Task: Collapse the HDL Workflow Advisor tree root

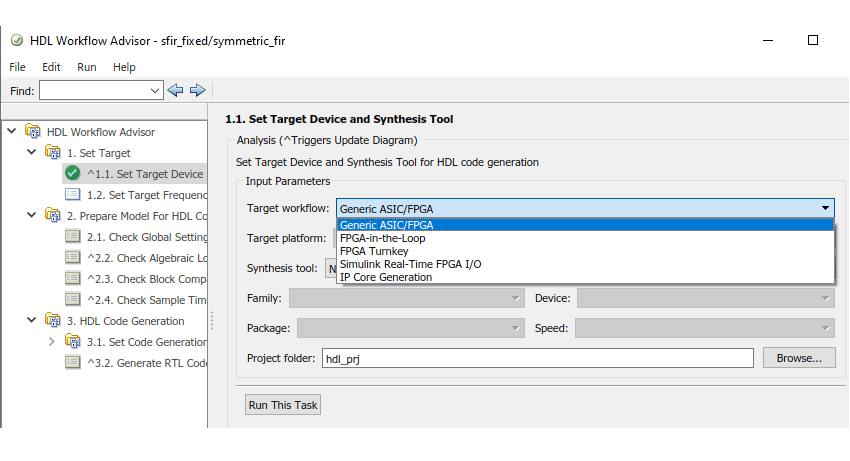Action: [12, 132]
